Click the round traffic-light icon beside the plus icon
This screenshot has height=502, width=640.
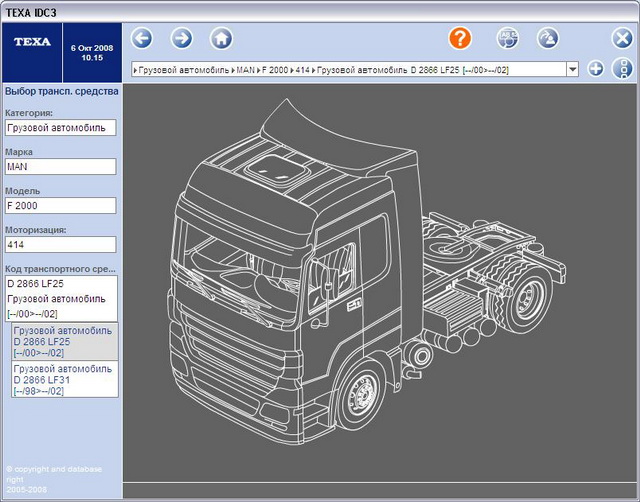coord(623,69)
